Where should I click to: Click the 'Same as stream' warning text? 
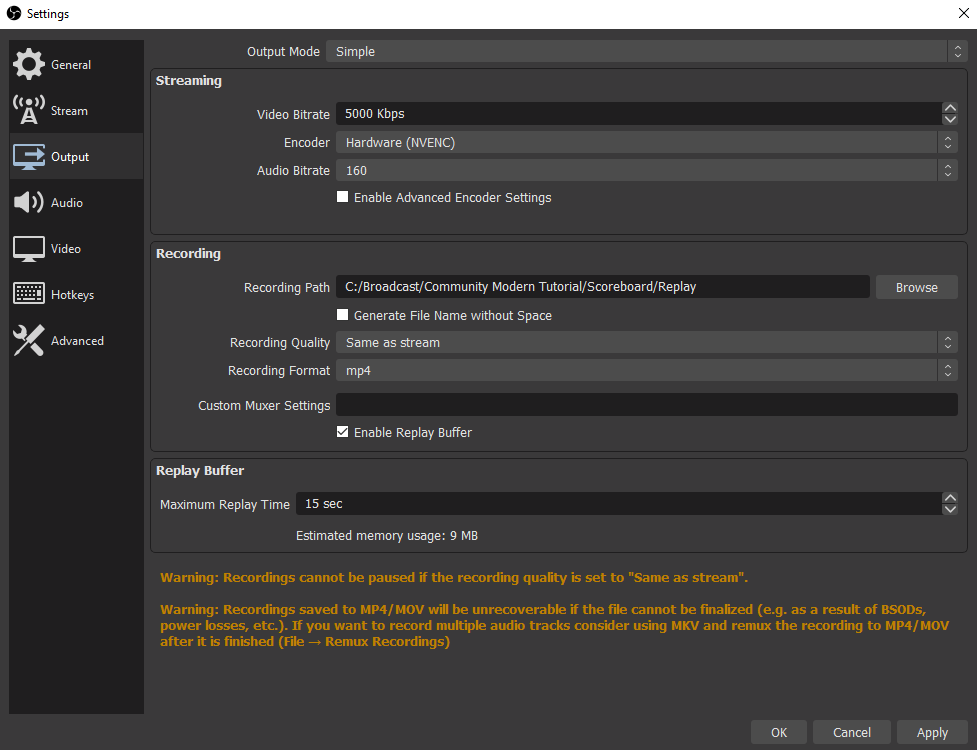click(x=454, y=577)
